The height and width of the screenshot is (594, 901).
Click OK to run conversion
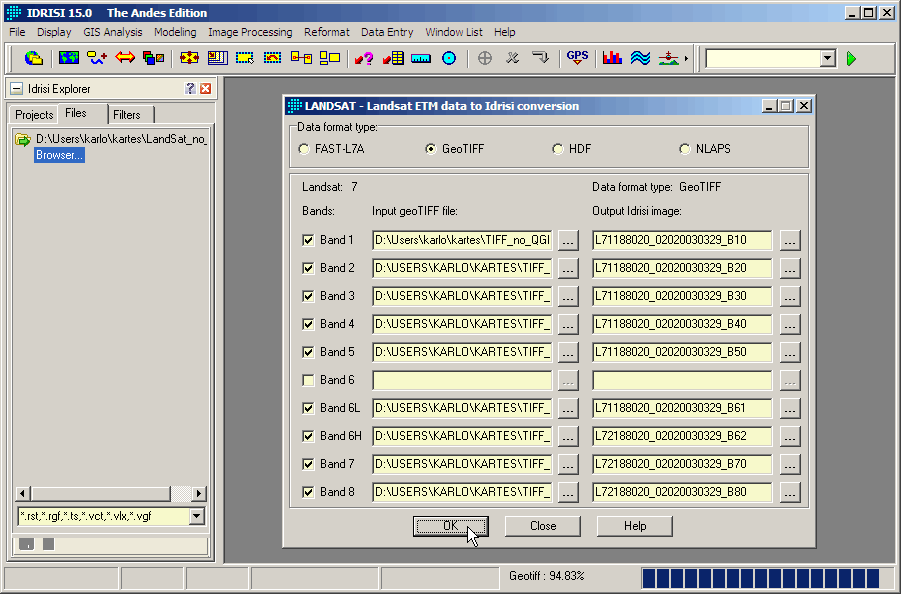click(x=450, y=526)
